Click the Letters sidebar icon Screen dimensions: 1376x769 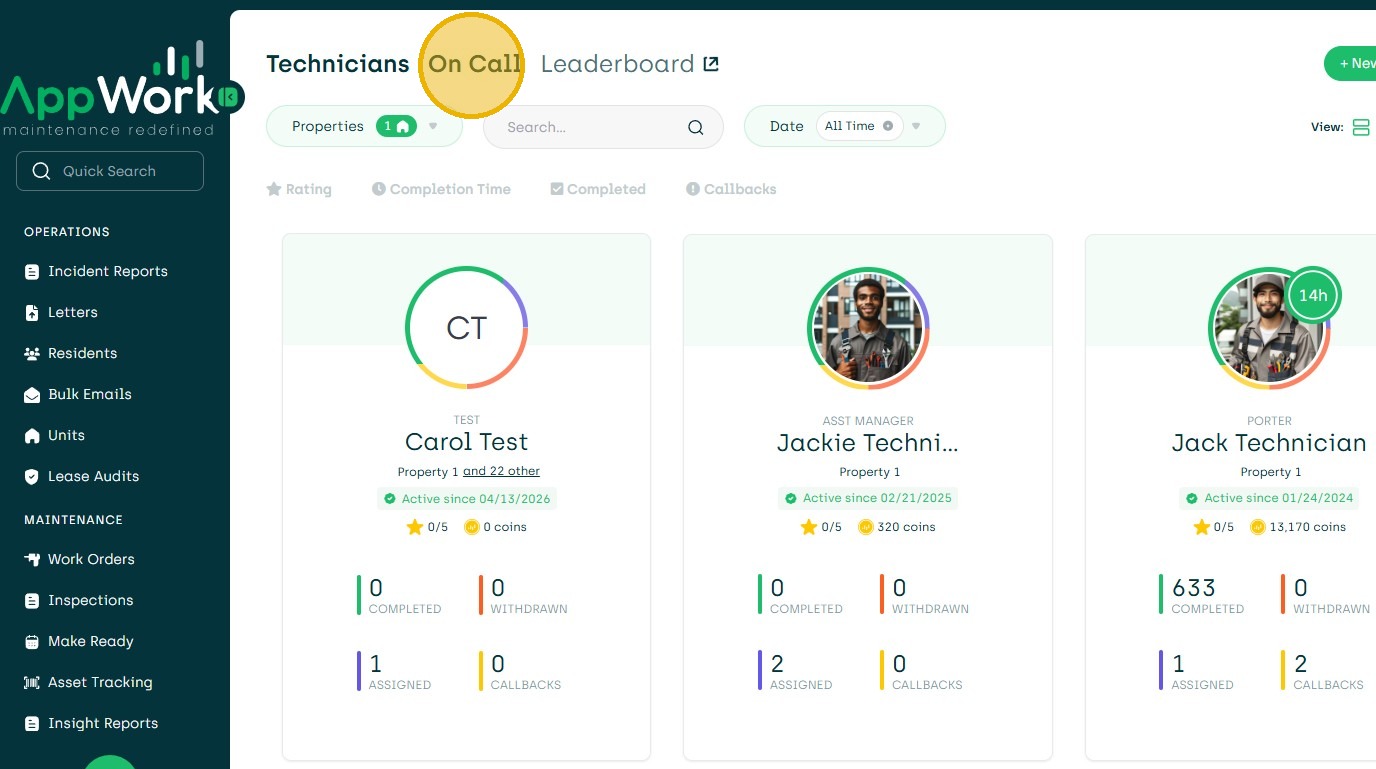(32, 313)
